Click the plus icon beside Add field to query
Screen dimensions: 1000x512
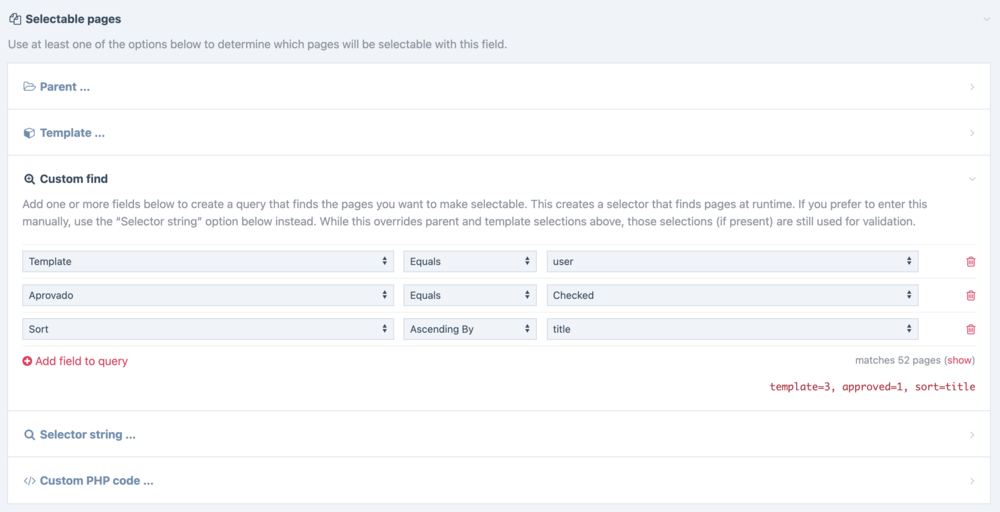click(x=27, y=361)
